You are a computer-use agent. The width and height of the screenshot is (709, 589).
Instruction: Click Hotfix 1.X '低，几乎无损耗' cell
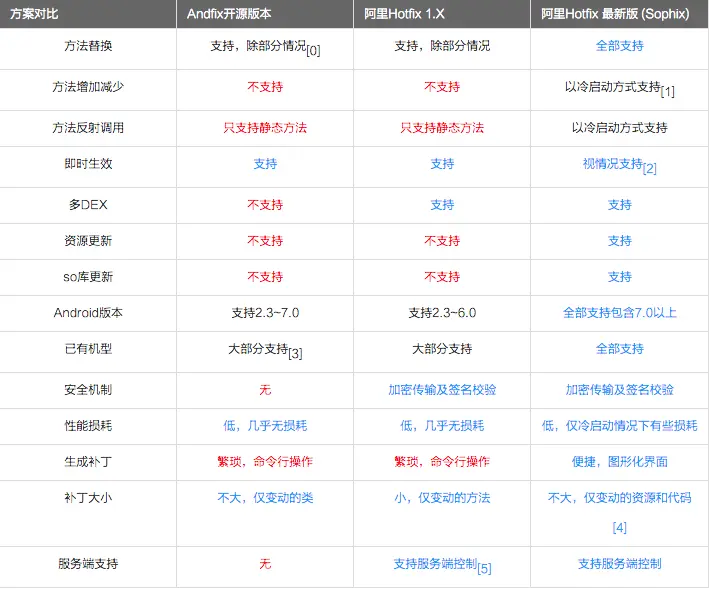pos(442,425)
